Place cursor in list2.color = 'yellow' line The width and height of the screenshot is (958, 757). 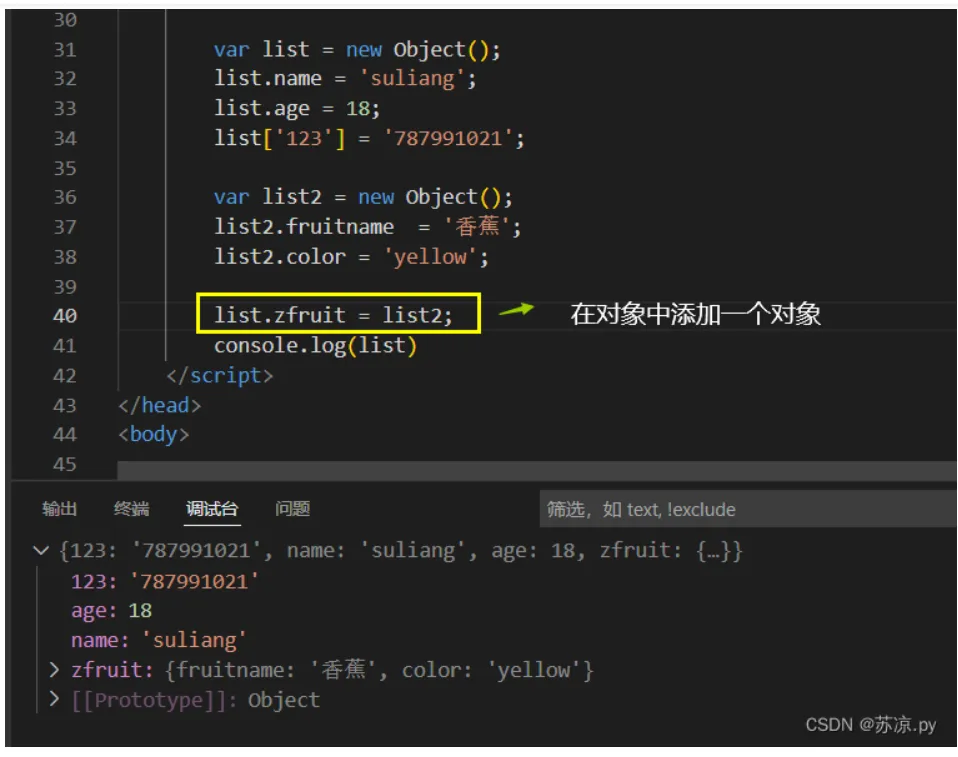[x=351, y=256]
